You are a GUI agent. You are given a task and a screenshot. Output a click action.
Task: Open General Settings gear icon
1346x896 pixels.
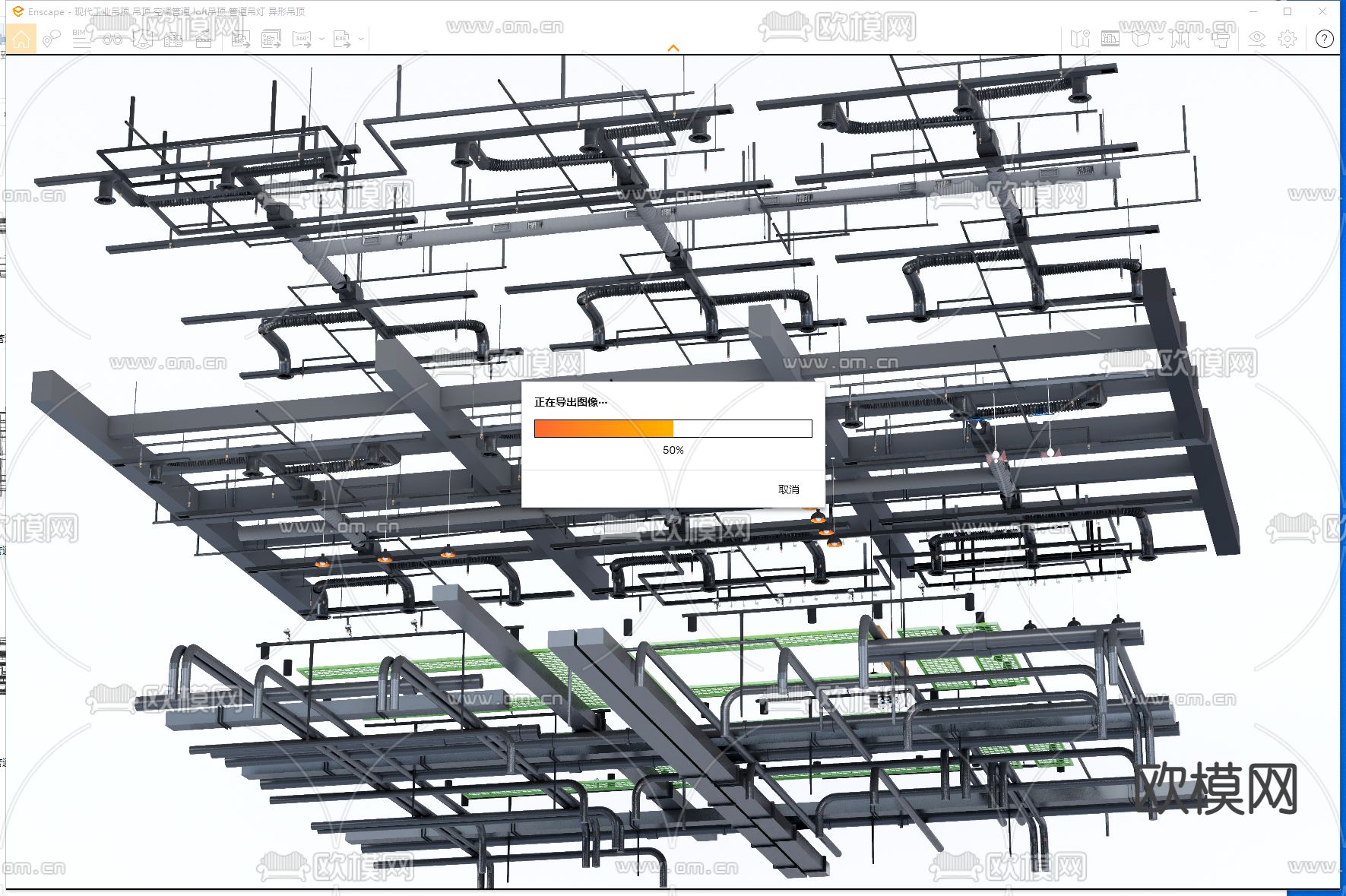1287,39
